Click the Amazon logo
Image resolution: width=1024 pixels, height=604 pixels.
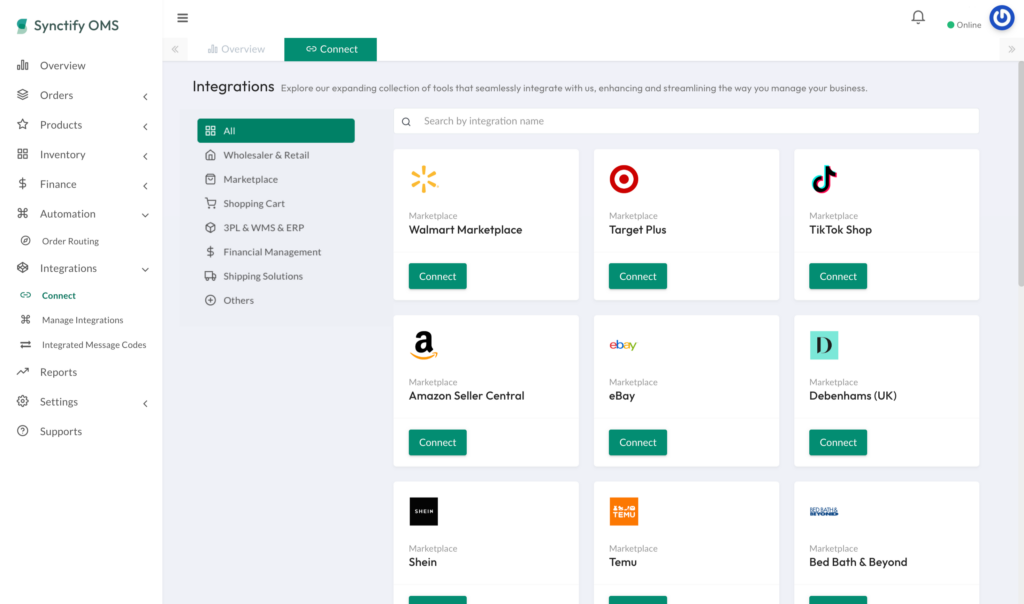tap(424, 345)
